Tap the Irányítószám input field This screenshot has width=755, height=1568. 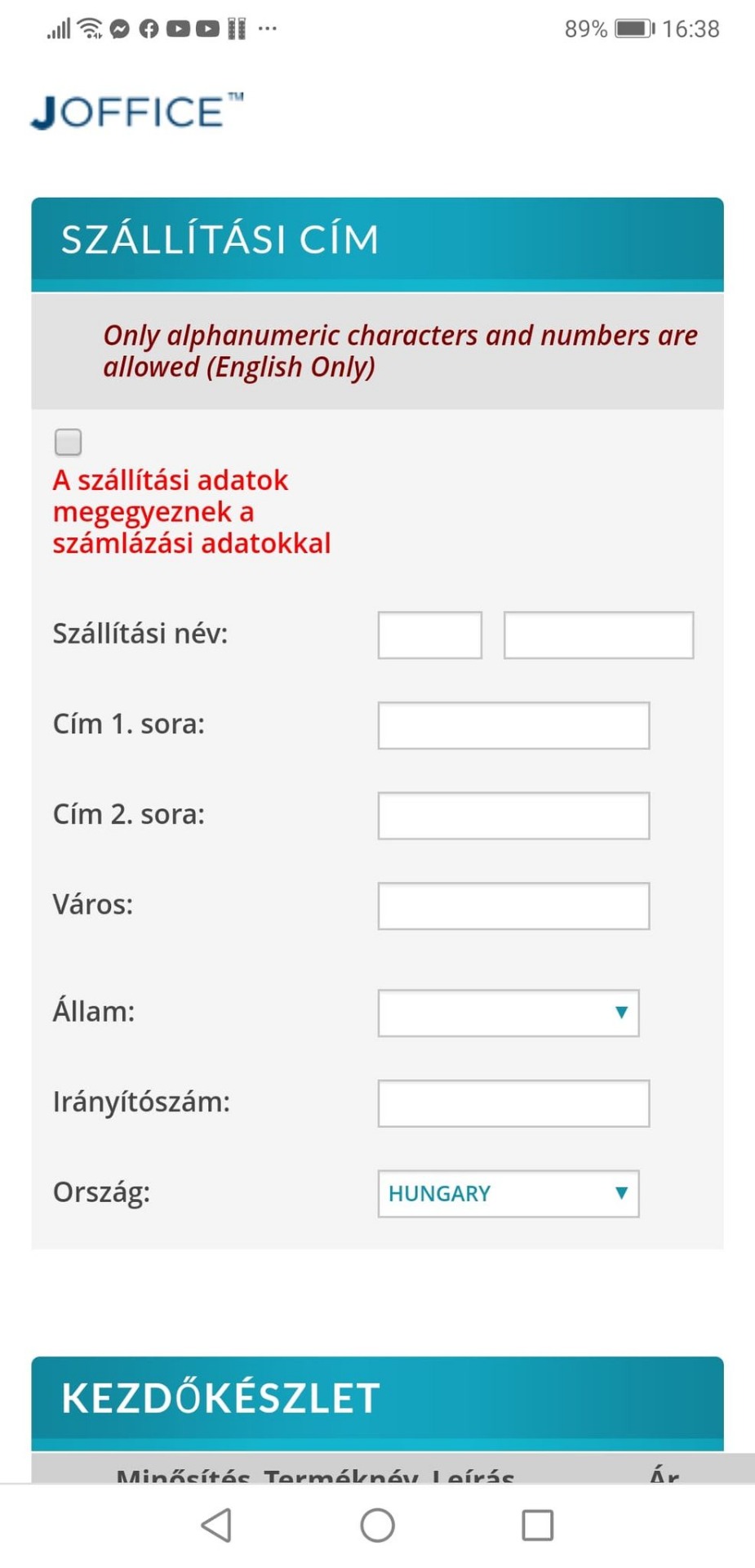tap(513, 1103)
